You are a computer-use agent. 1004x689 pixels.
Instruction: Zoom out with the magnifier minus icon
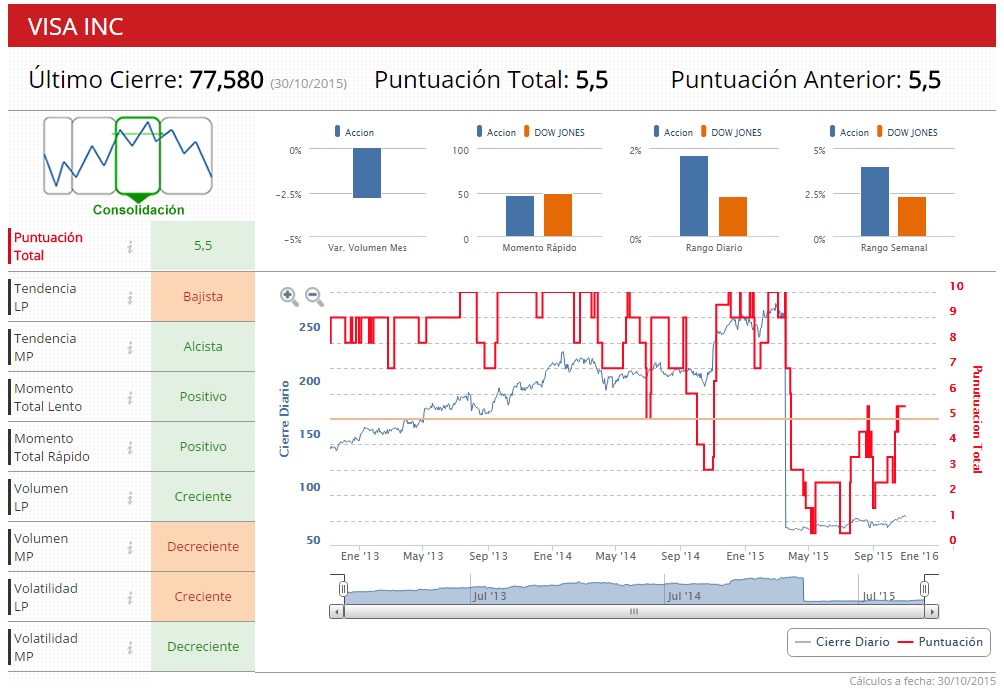click(x=314, y=296)
